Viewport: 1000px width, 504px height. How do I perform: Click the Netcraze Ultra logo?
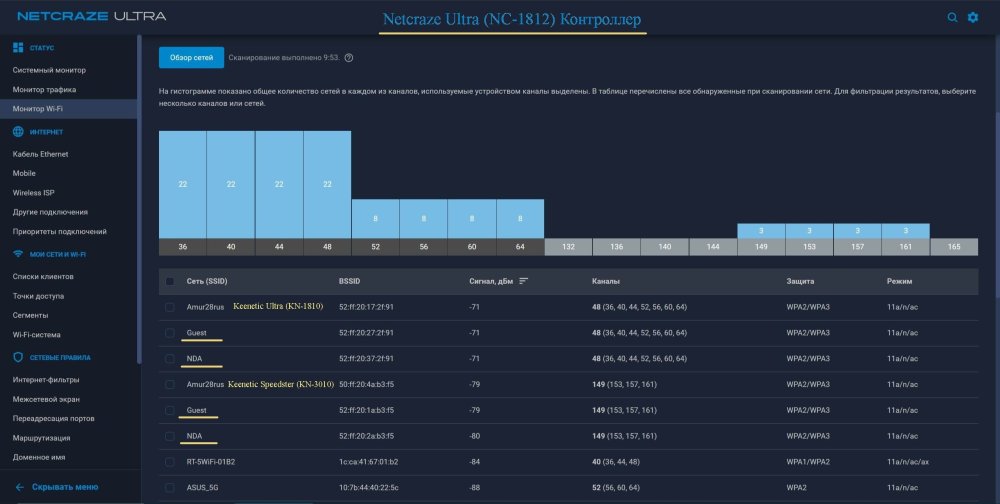[x=92, y=16]
